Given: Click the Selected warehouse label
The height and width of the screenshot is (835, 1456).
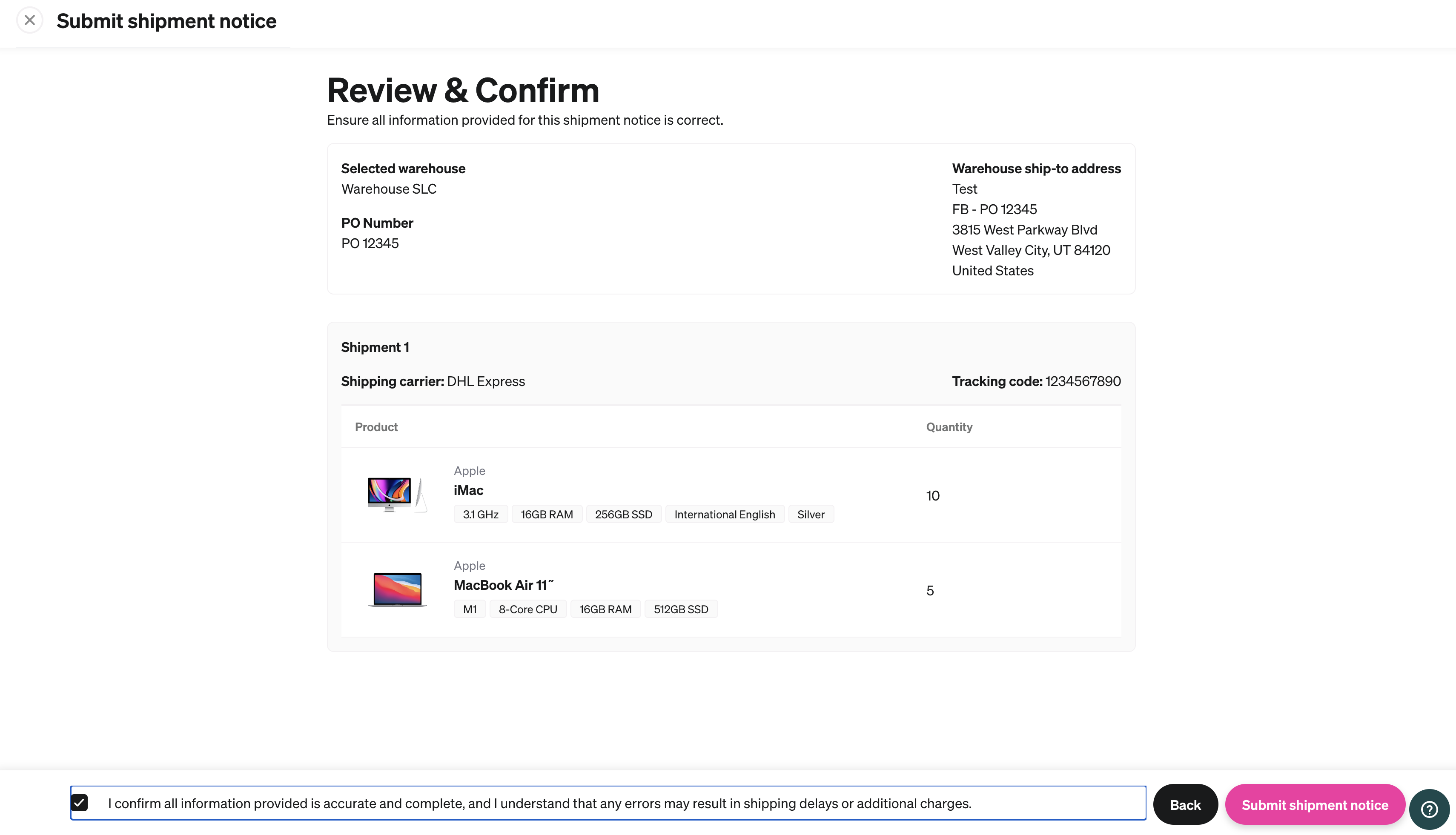Looking at the screenshot, I should [403, 169].
